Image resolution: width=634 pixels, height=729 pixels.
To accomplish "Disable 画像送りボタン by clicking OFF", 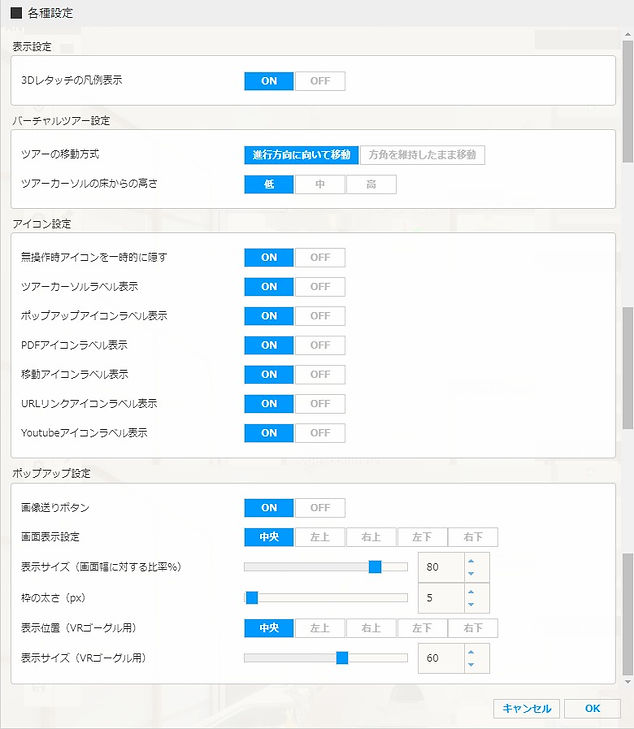I will (320, 508).
